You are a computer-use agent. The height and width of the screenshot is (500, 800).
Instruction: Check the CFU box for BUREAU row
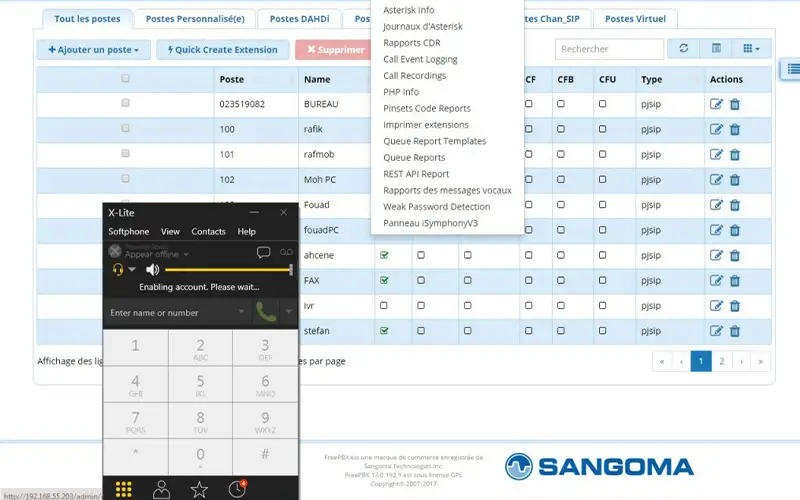pos(602,104)
